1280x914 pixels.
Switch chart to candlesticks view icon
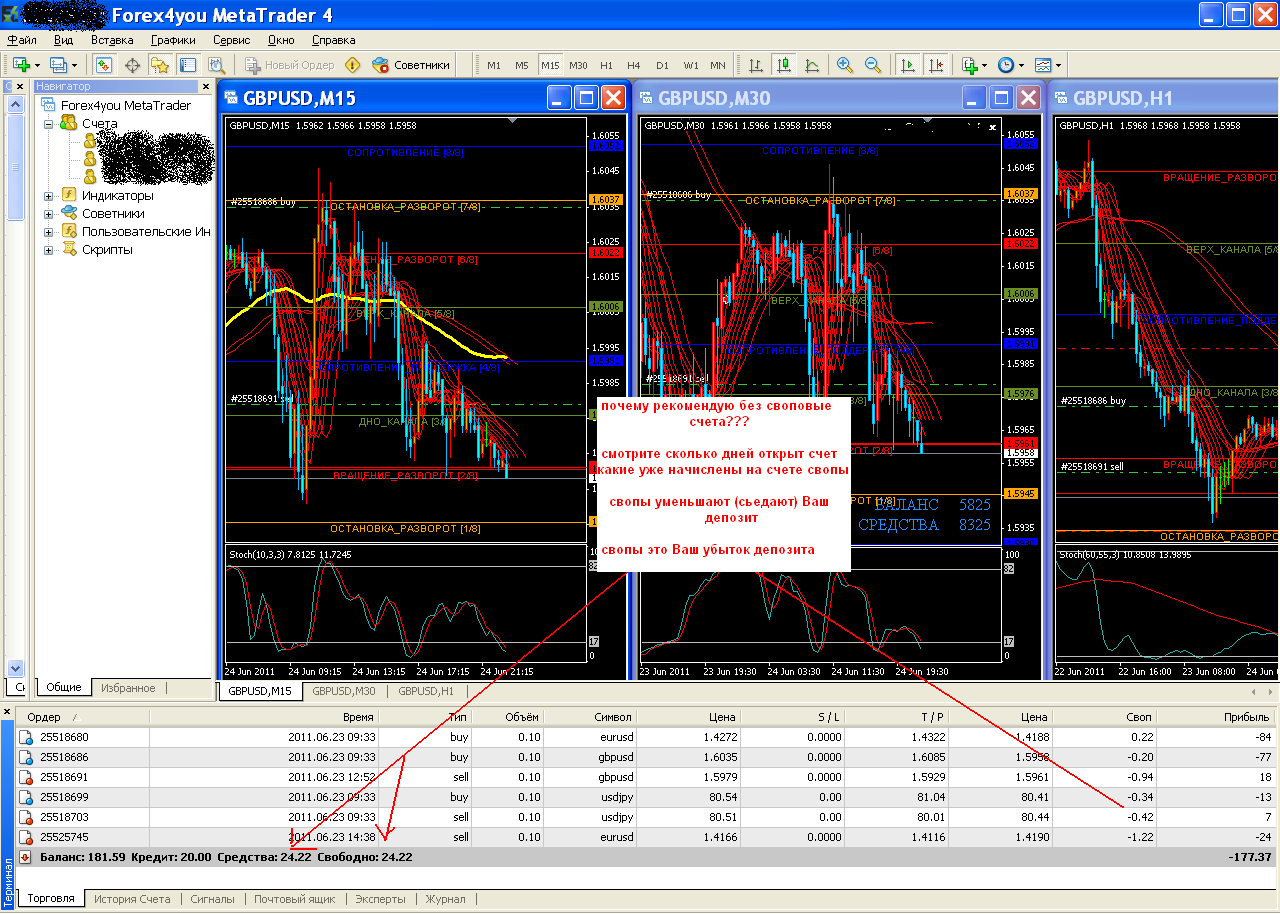[783, 65]
